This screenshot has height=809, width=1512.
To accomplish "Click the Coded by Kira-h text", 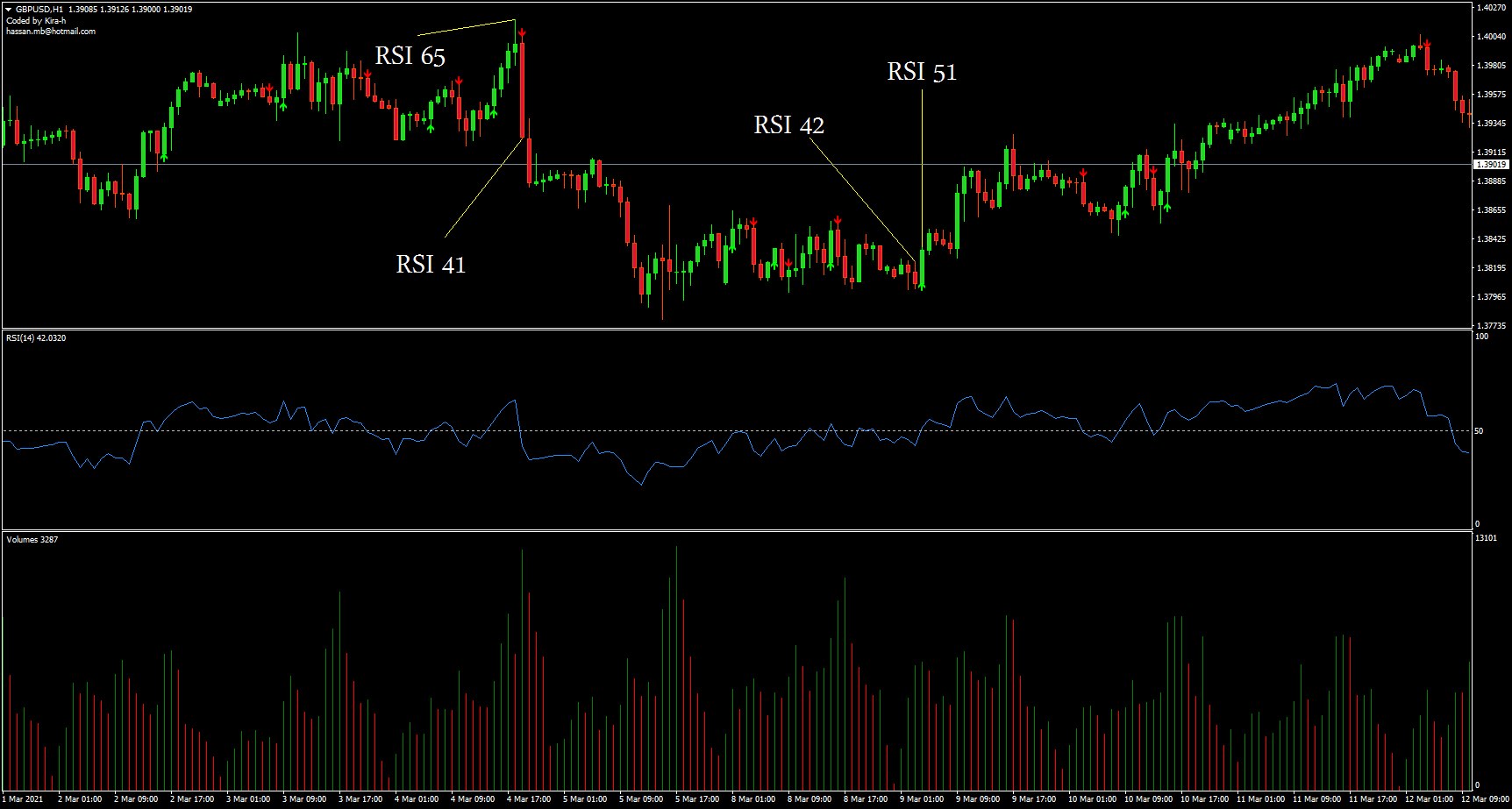I will pyautogui.click(x=36, y=20).
